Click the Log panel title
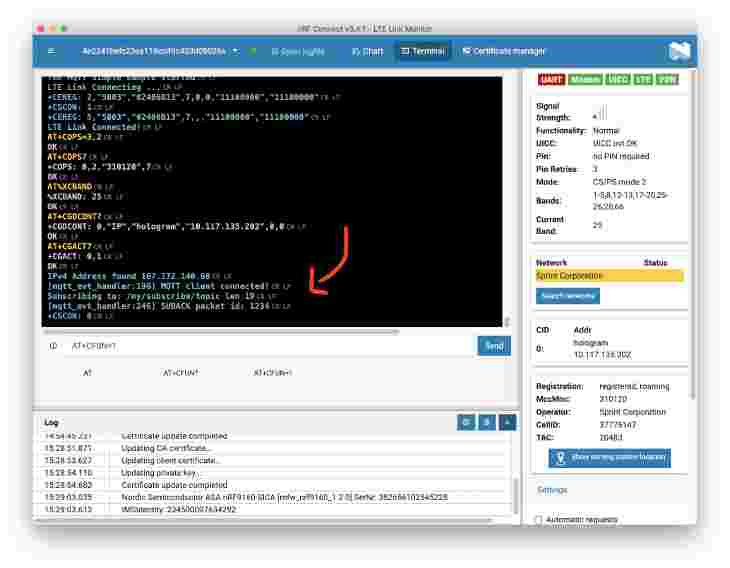This screenshot has width=730, height=568. 51,423
